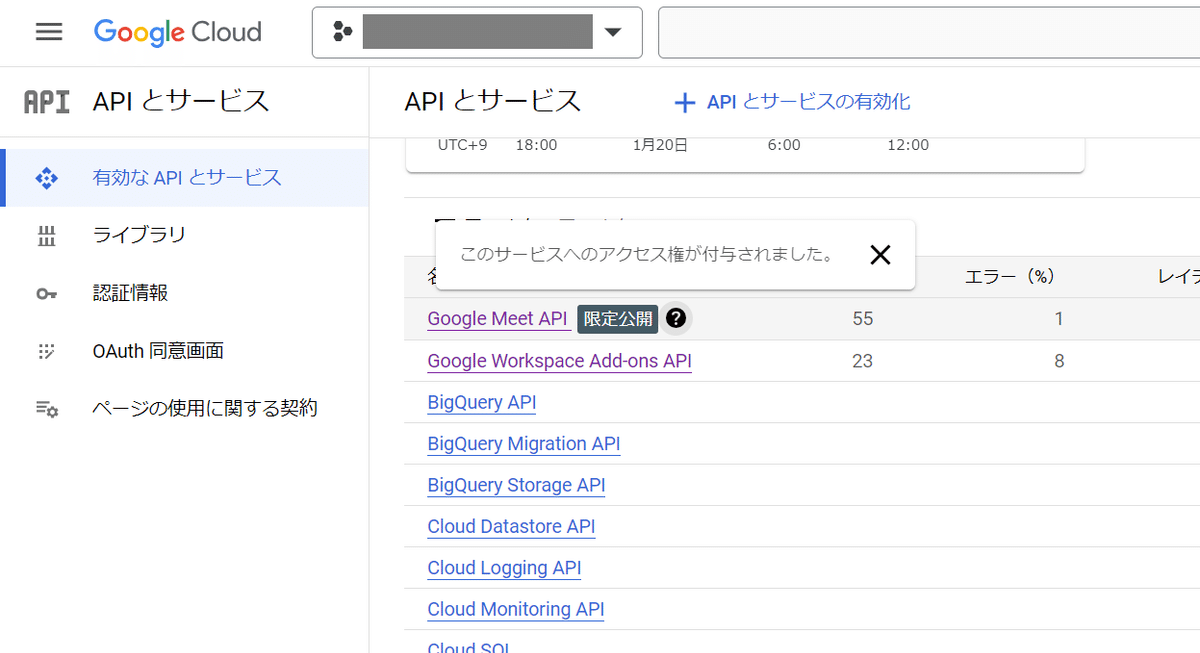Open Google Workspace Add-ons API link
Screen dimensions: 1200x653
point(559,361)
